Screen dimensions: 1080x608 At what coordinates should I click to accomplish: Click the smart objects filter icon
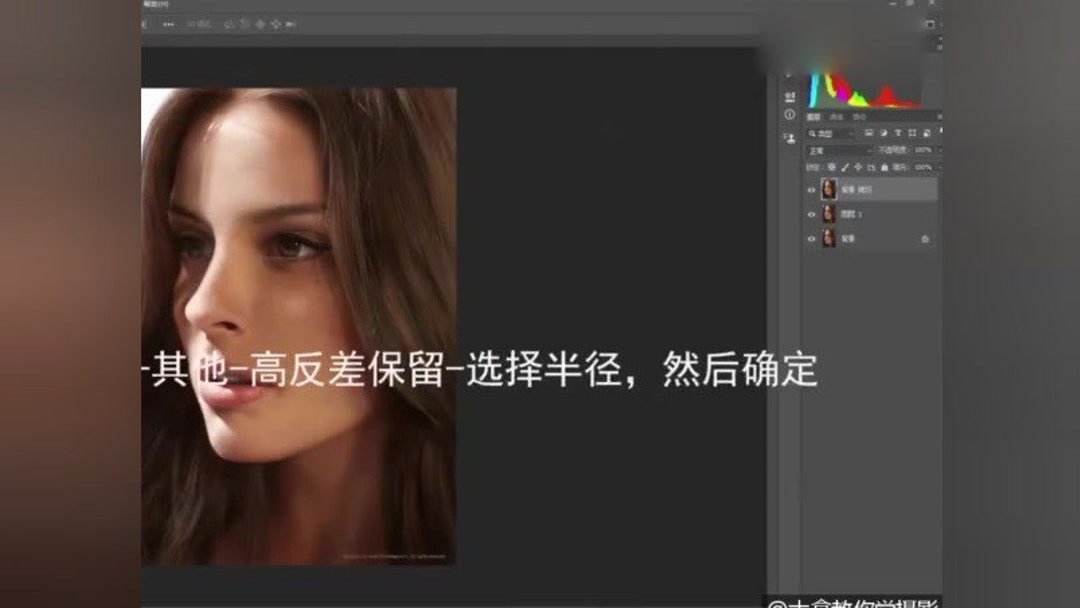click(x=927, y=132)
